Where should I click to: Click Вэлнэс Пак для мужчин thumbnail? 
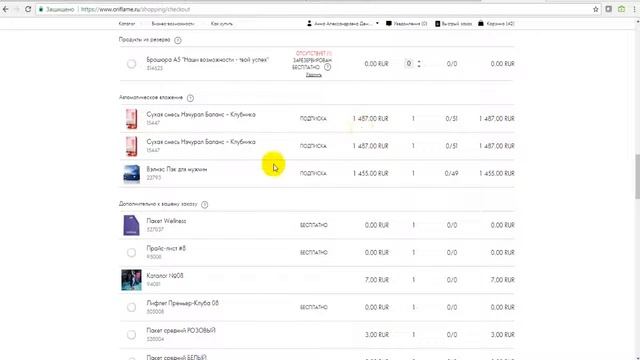pyautogui.click(x=131, y=173)
